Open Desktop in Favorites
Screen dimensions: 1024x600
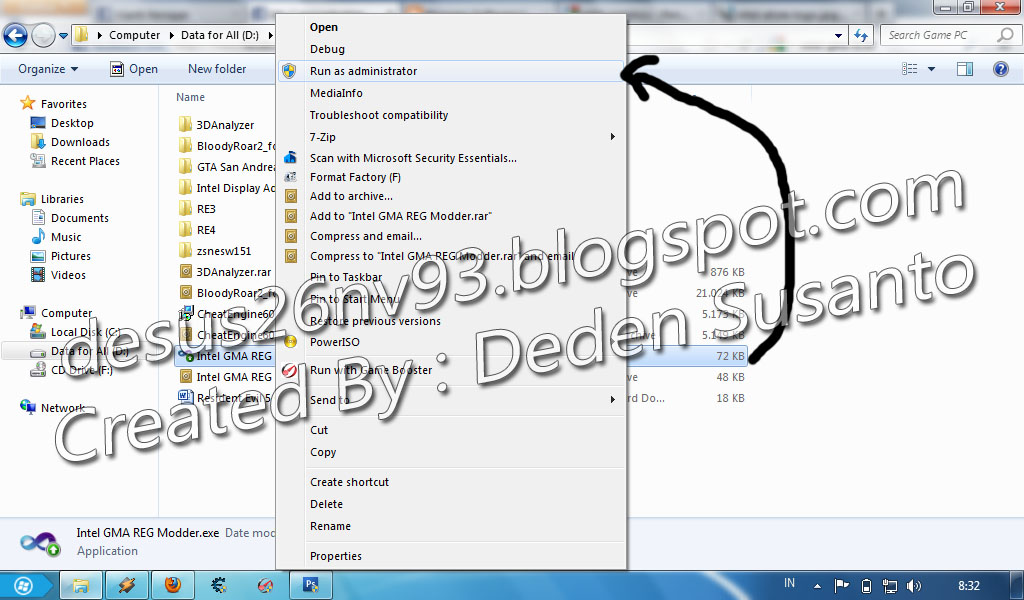(x=72, y=123)
